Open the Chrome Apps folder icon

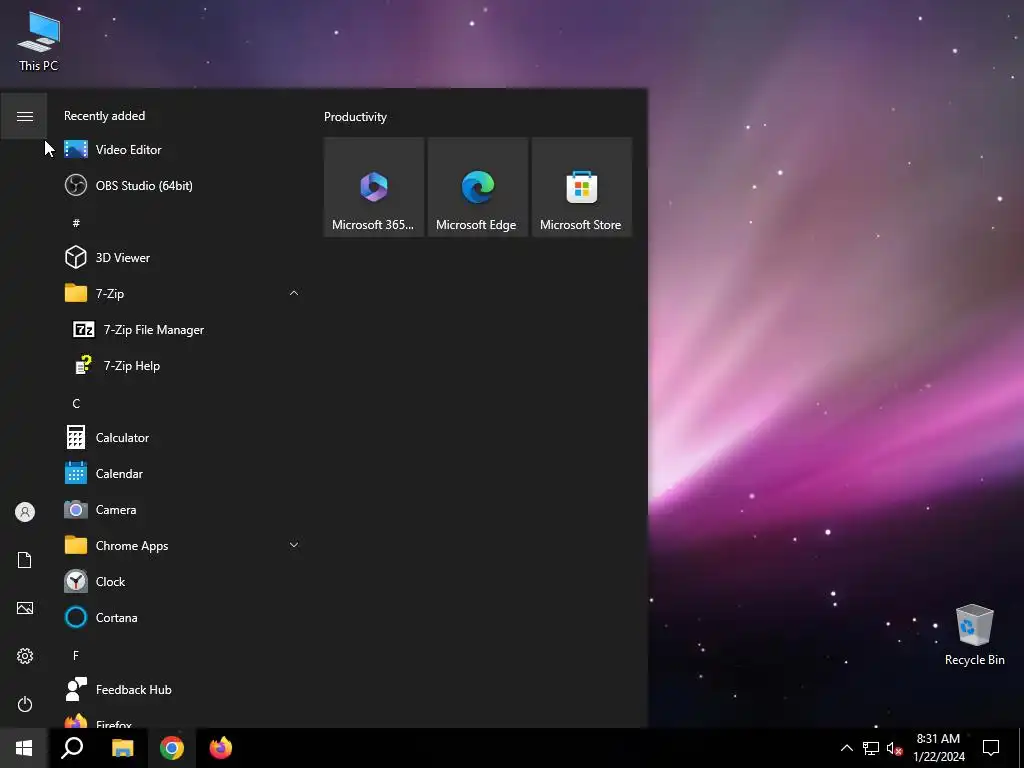[x=76, y=545]
